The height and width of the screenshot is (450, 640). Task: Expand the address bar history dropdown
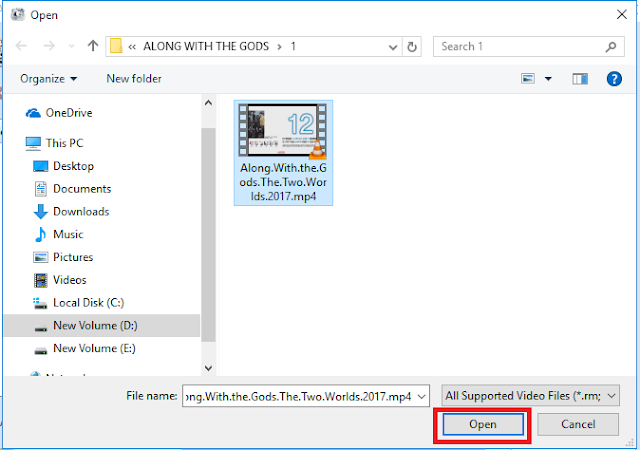pos(393,47)
